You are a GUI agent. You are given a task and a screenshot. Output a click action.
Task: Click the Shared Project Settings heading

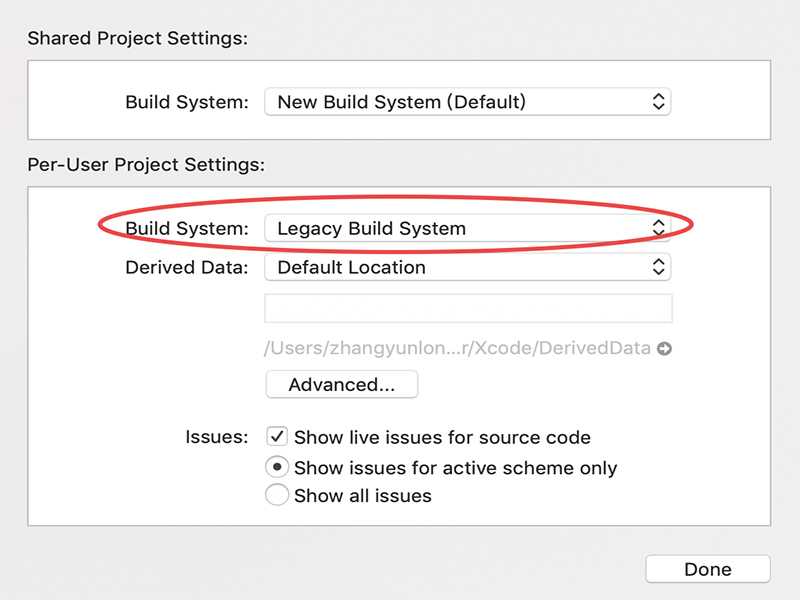click(x=137, y=38)
